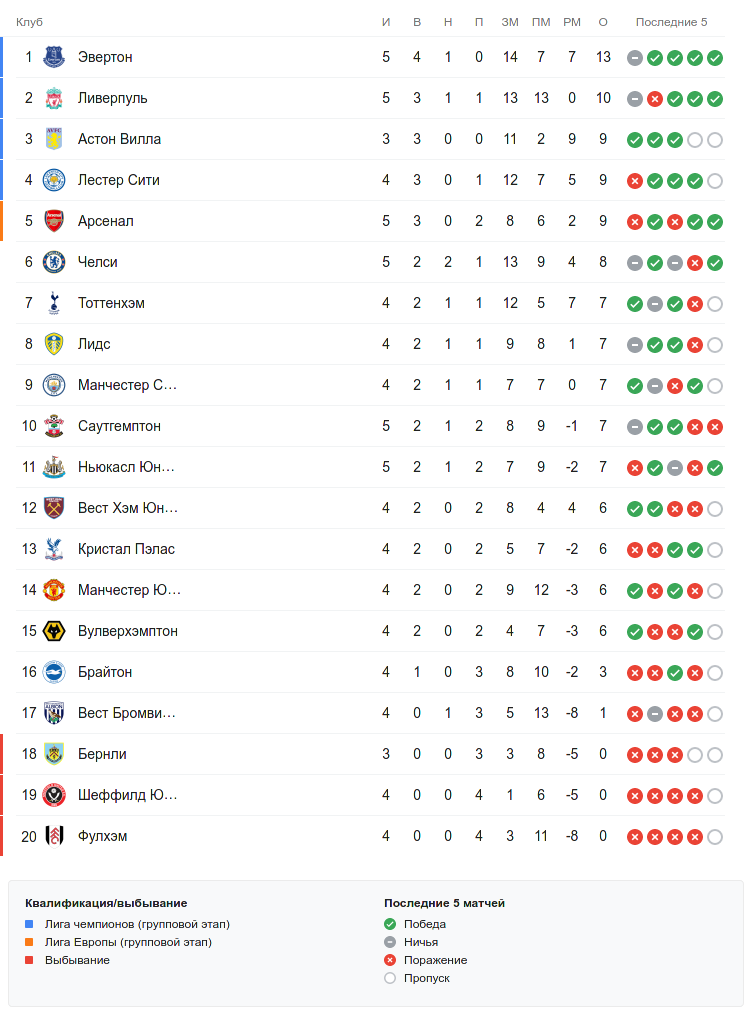Image resolution: width=752 pixels, height=1015 pixels.
Task: Click the Tottenham club crest icon
Action: coord(54,303)
